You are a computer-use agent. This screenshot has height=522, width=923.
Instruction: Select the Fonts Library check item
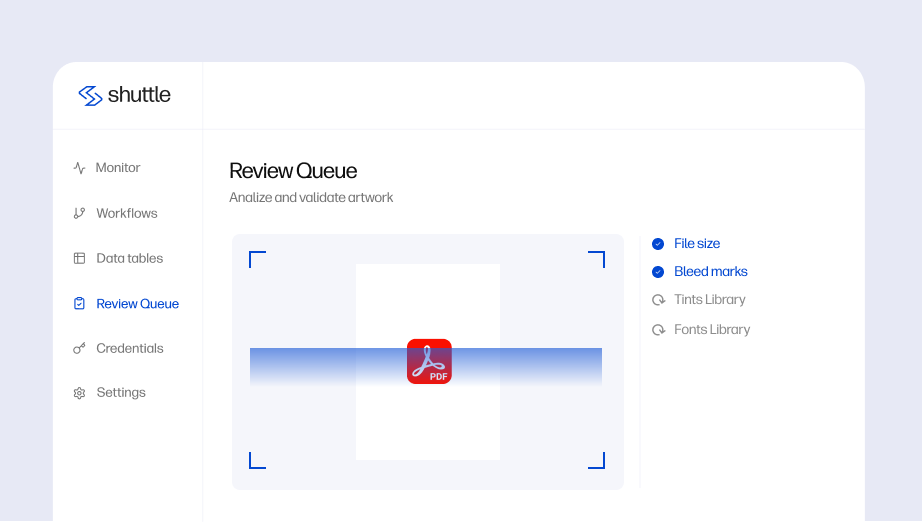[712, 330]
